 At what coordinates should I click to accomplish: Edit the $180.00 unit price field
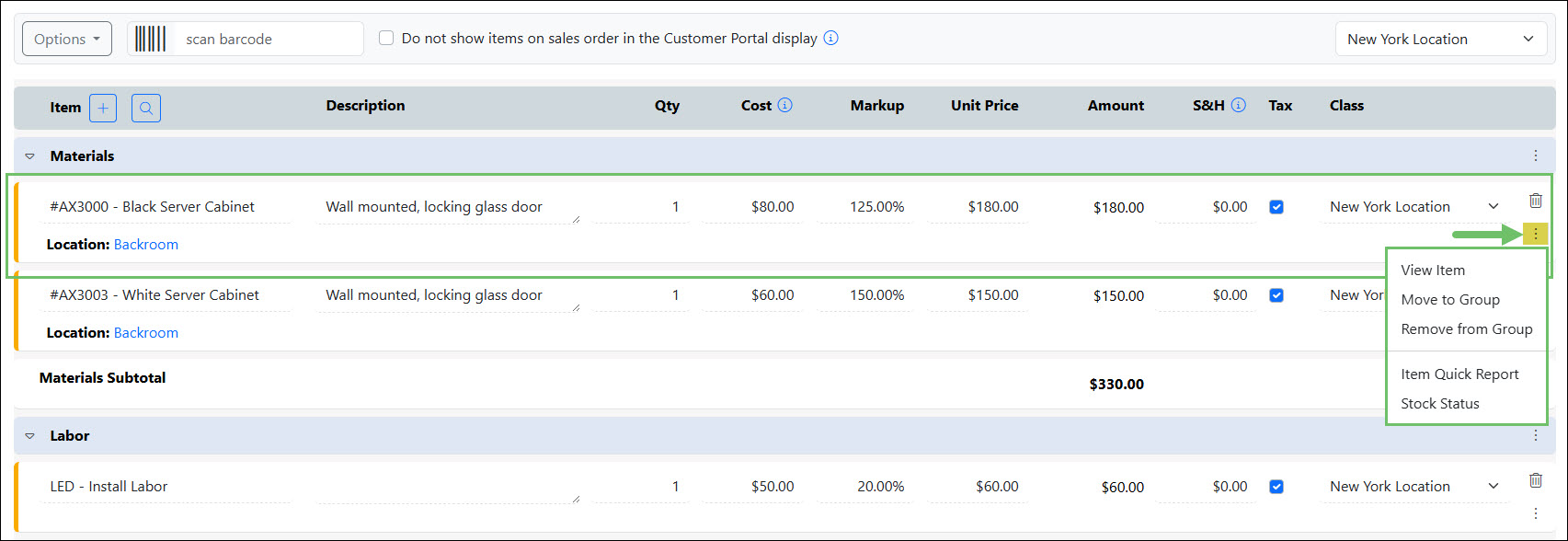979,207
